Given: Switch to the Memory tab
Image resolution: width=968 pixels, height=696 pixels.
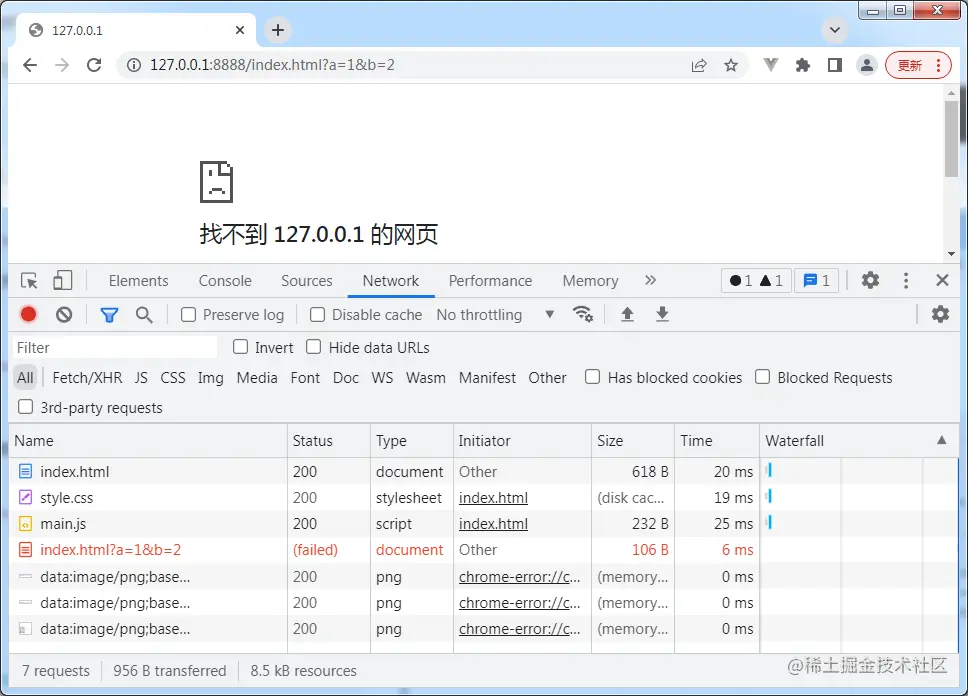Looking at the screenshot, I should pyautogui.click(x=590, y=281).
